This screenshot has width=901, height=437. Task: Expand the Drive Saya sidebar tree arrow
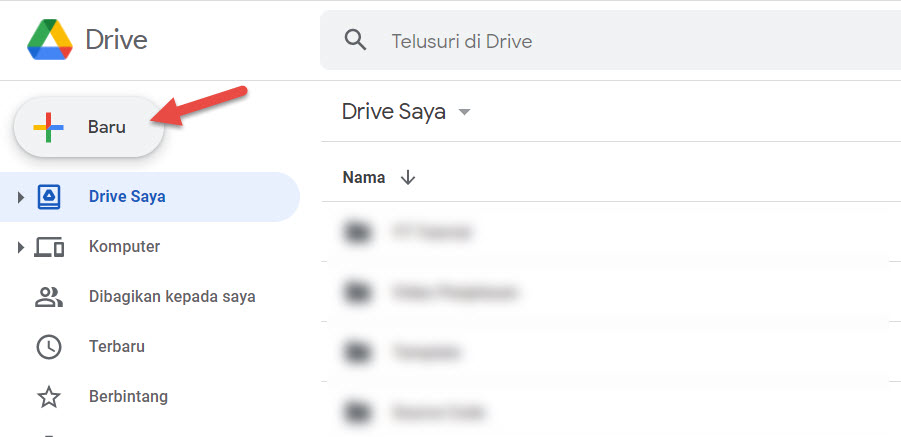tap(20, 197)
